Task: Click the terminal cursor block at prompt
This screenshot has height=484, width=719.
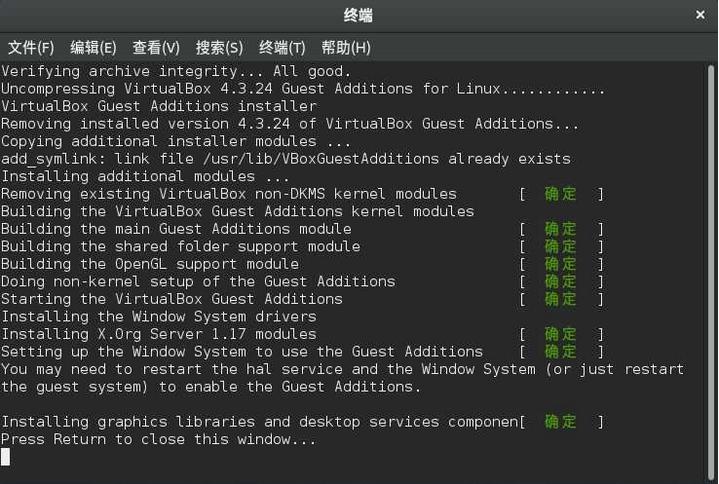Action: point(5,457)
